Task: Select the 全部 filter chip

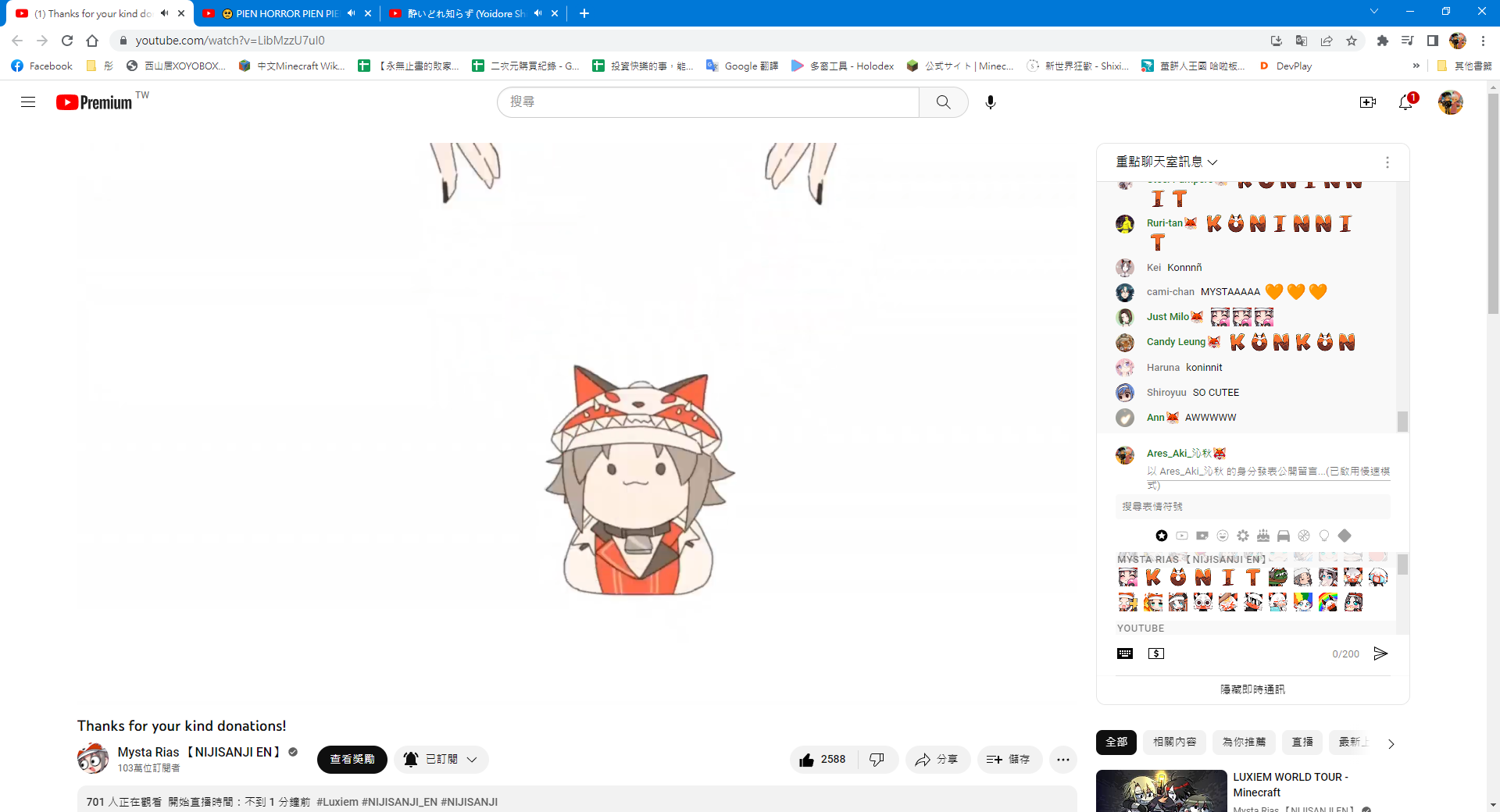Action: click(x=1116, y=742)
